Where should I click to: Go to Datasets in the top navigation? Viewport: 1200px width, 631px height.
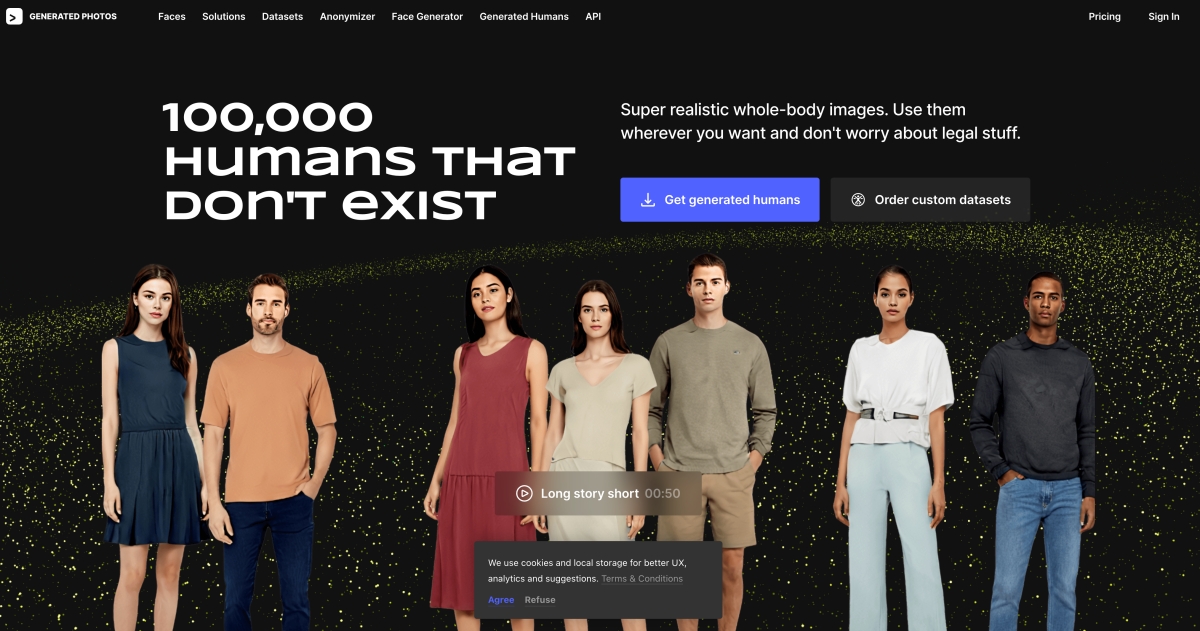click(283, 17)
